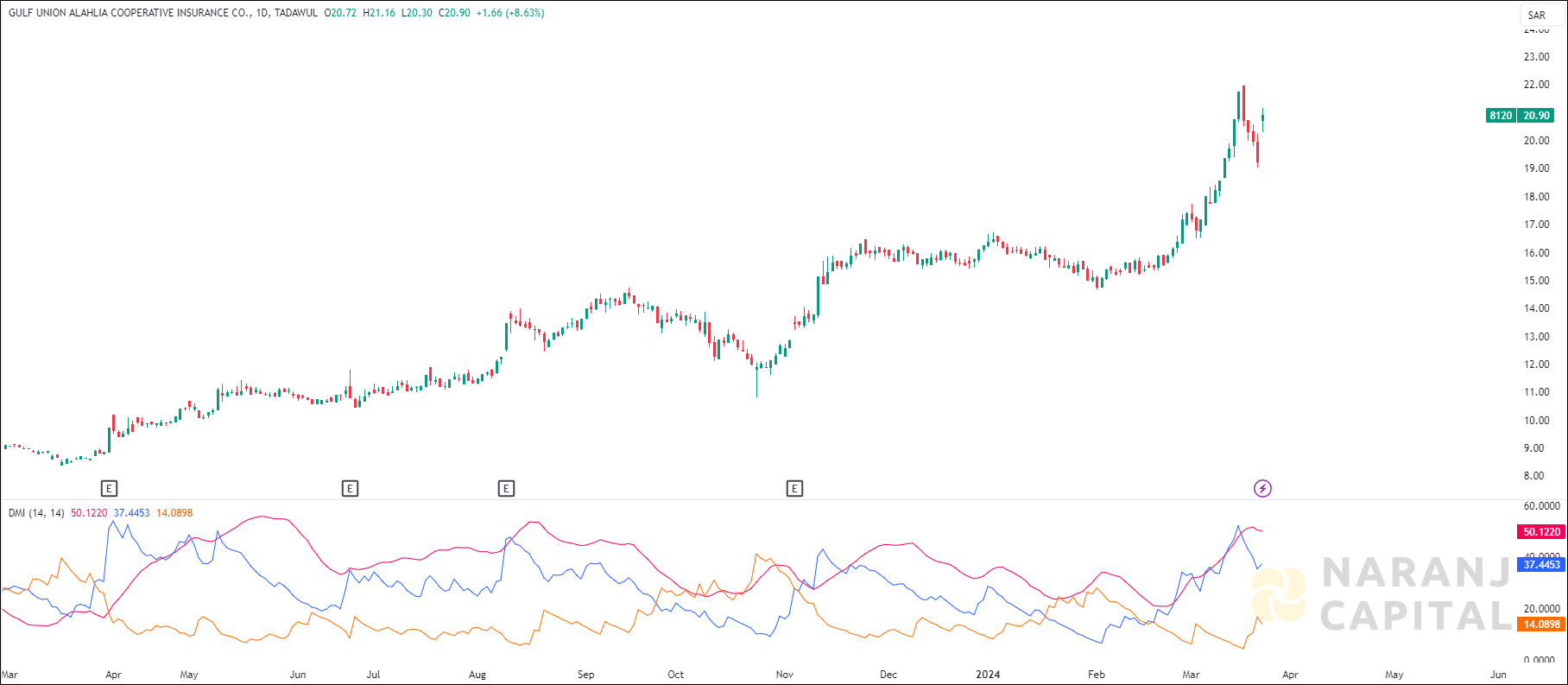This screenshot has height=685, width=1568.
Task: Click the 22.00 price axis label
Action: point(1536,85)
